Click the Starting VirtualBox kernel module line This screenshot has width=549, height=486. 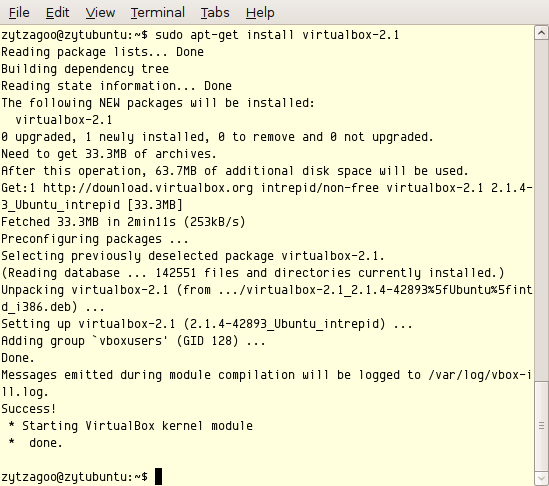click(x=131, y=426)
